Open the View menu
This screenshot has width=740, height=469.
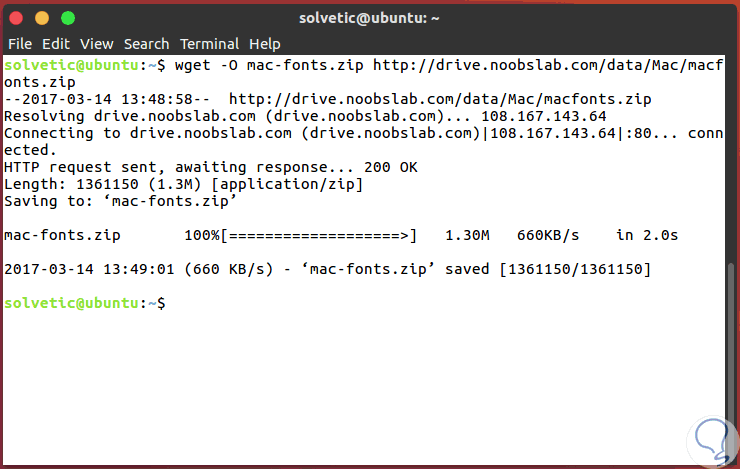tap(97, 44)
